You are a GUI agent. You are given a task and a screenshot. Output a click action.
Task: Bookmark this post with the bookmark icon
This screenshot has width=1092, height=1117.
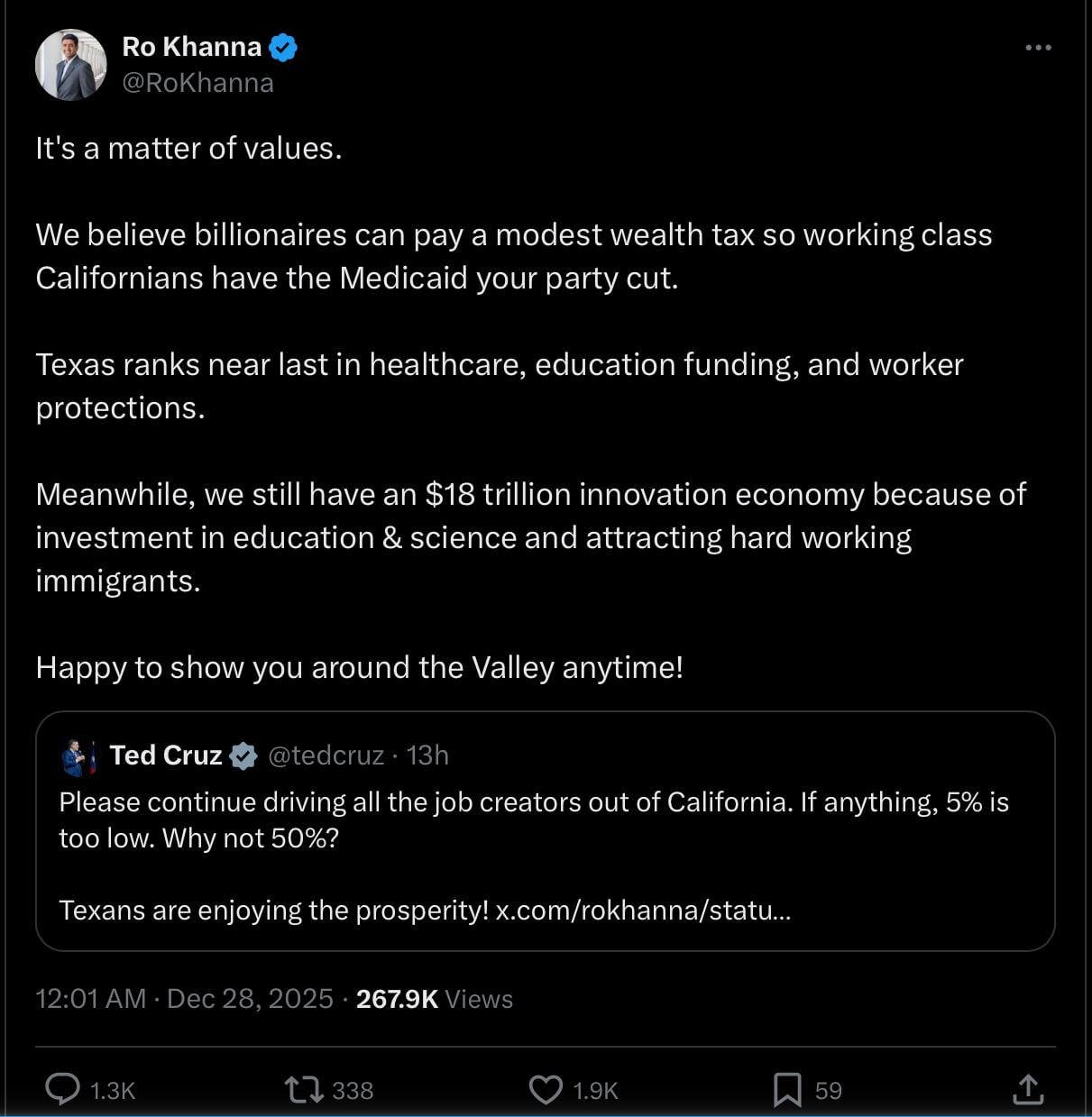(787, 1090)
